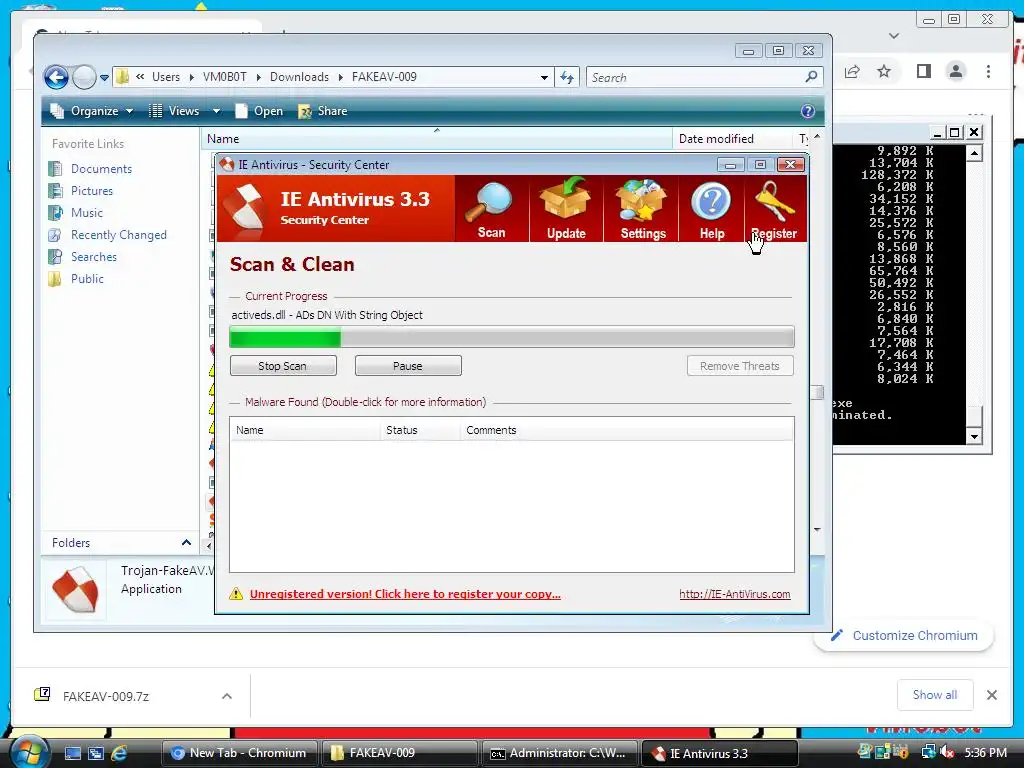Expand FAKEAV-009.7z download options chevron
This screenshot has width=1024, height=768.
[227, 696]
